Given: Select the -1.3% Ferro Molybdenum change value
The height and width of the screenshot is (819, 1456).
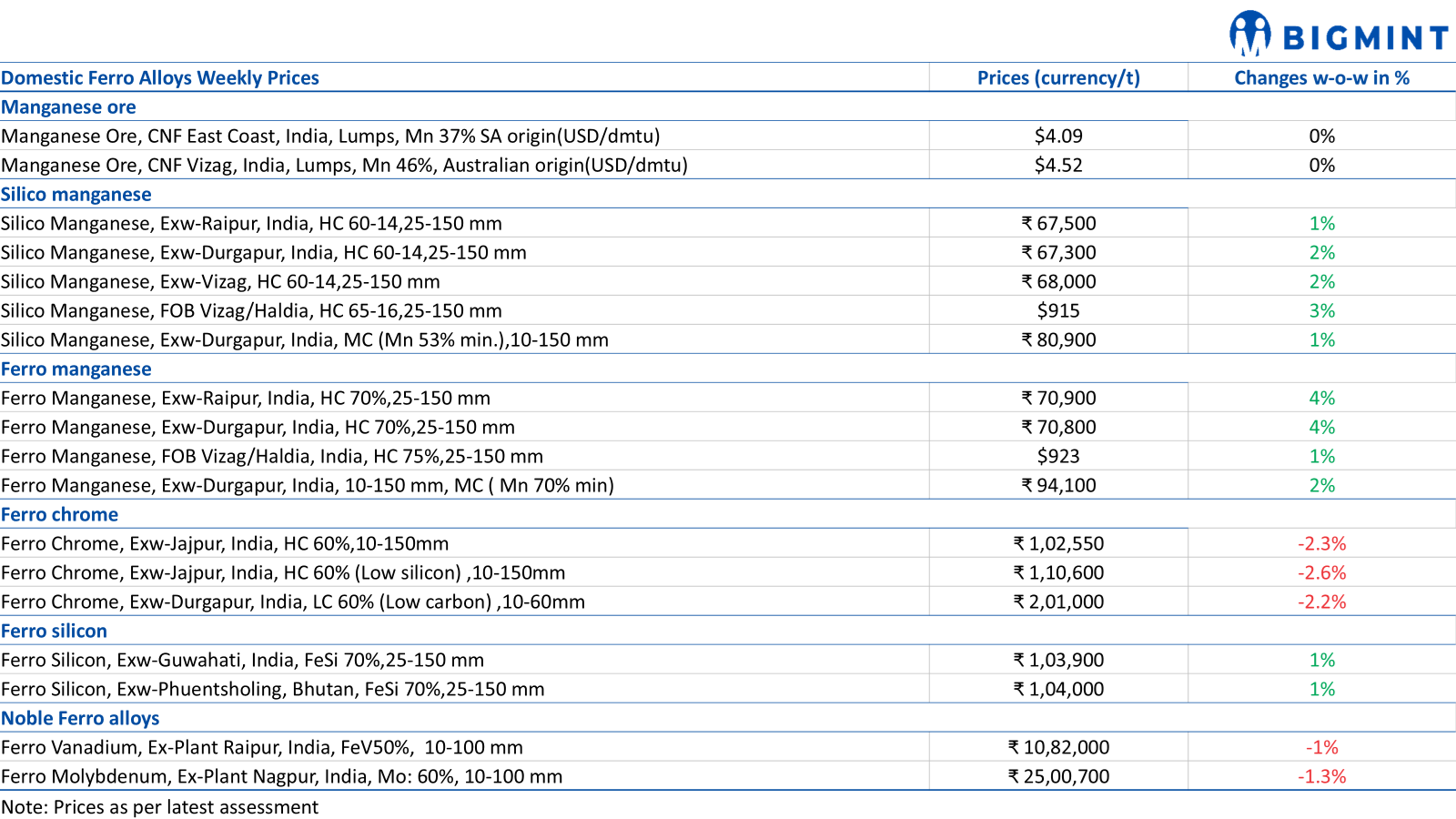Looking at the screenshot, I should click(1321, 777).
